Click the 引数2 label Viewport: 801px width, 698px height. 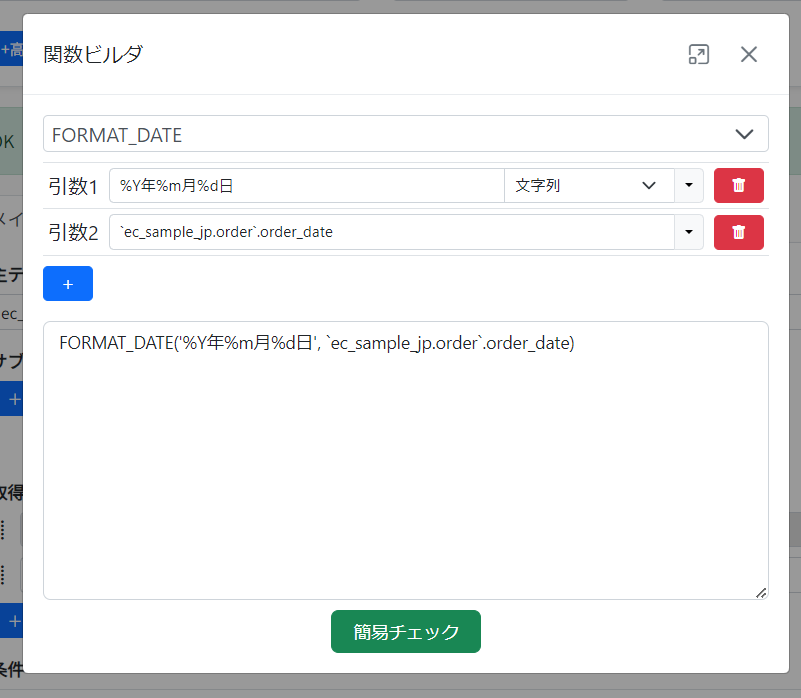point(73,233)
